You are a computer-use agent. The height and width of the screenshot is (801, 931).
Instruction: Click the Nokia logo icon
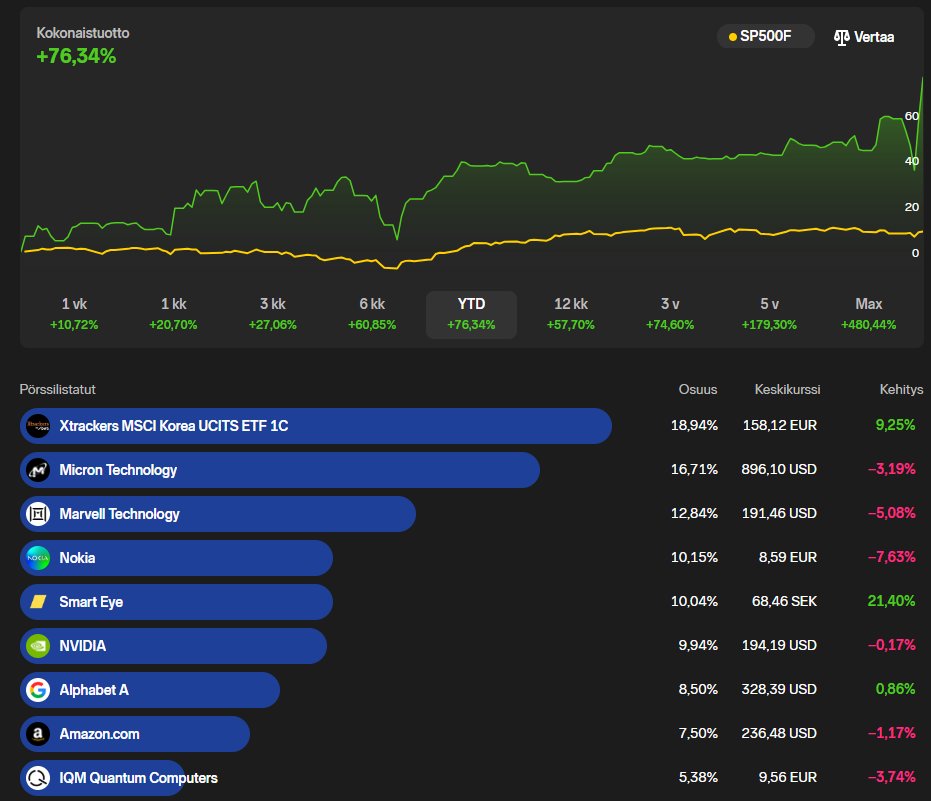pyautogui.click(x=38, y=558)
